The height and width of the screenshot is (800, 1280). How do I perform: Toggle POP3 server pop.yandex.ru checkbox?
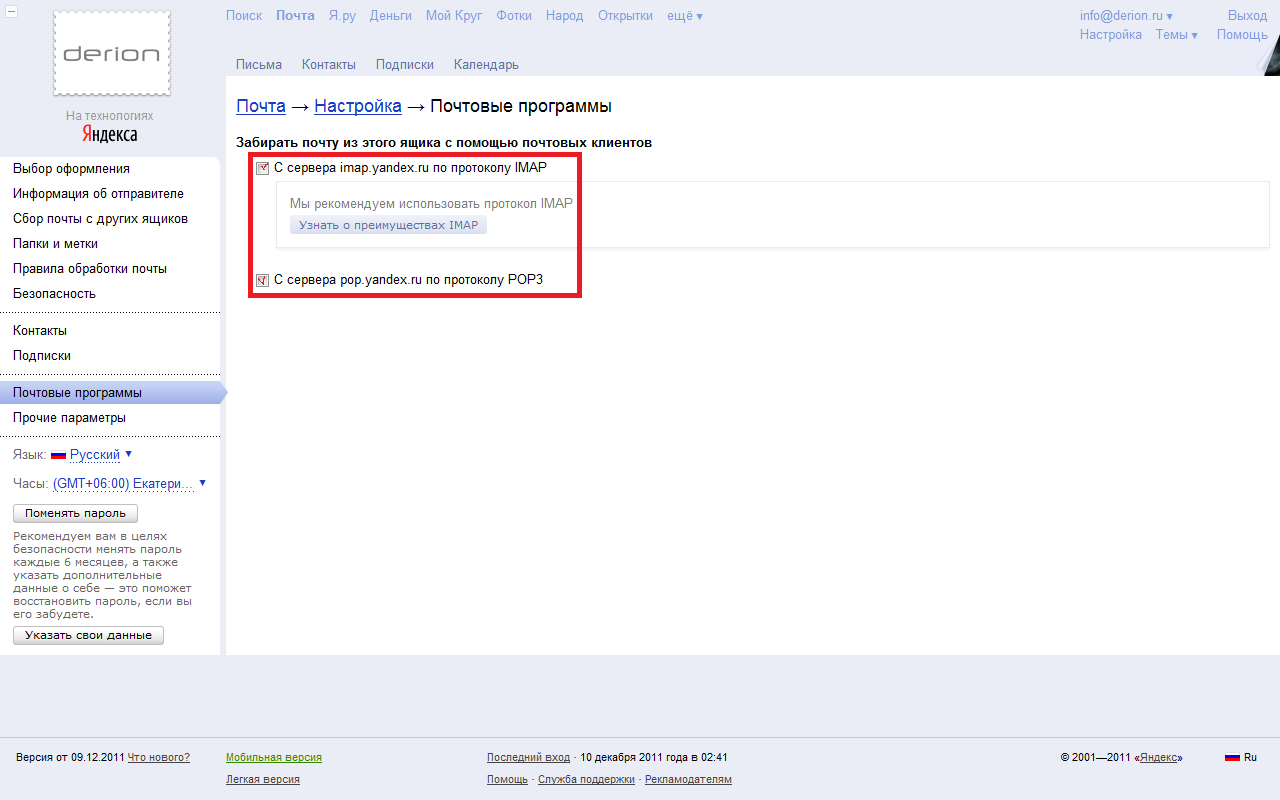click(263, 280)
